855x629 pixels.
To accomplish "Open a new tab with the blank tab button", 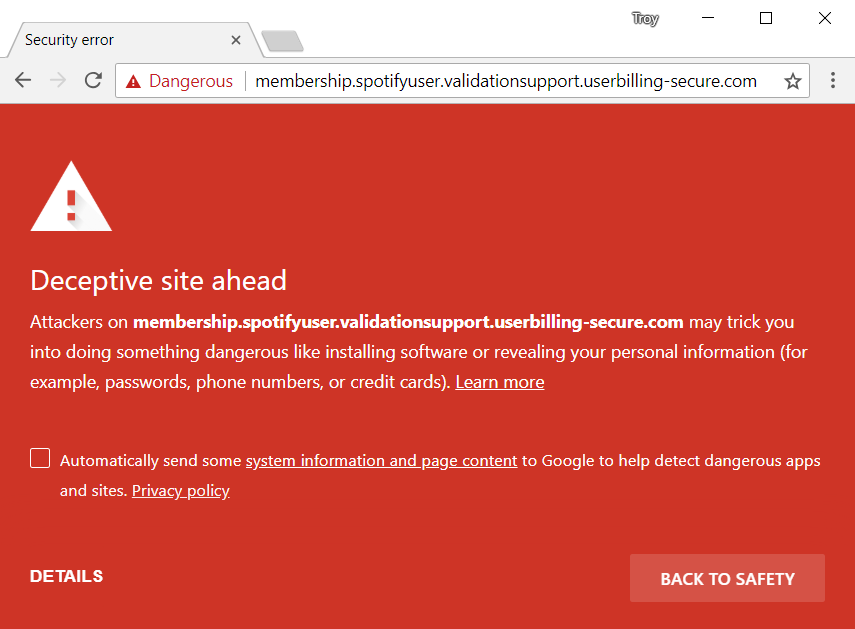I will (x=282, y=41).
